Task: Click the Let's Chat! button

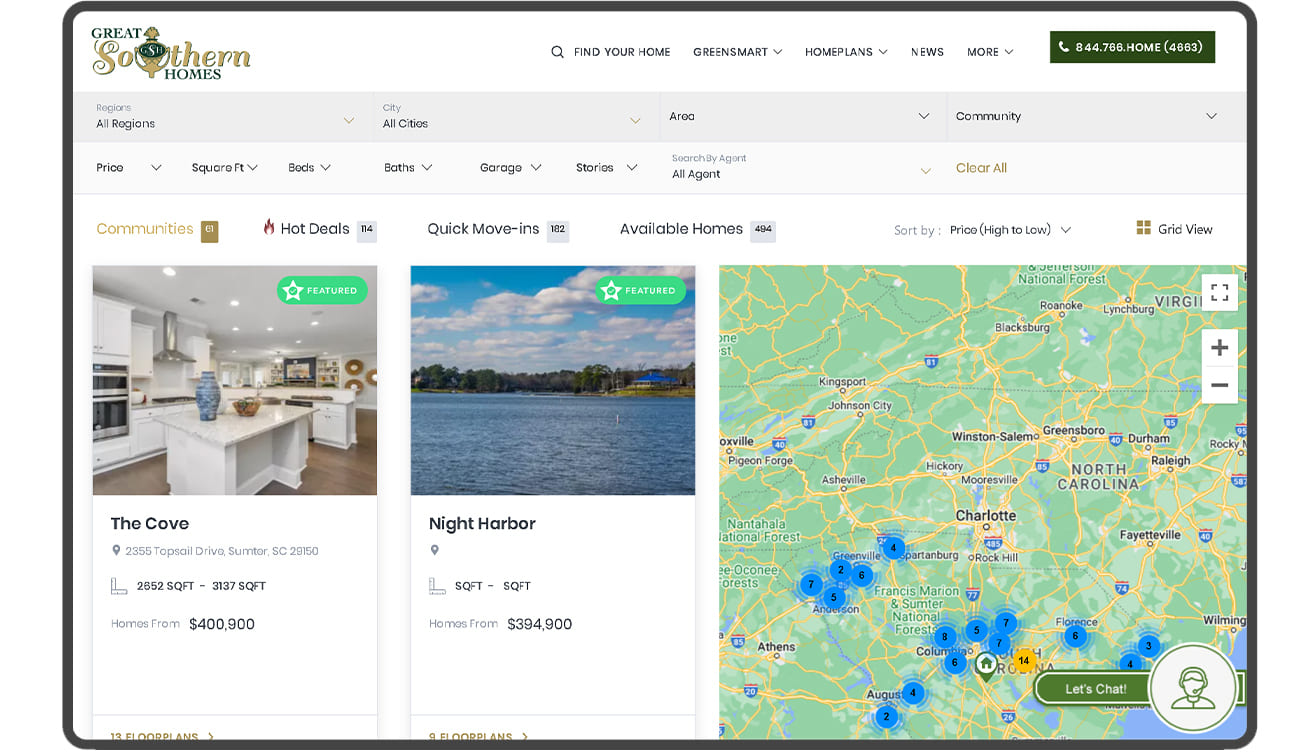Action: (x=1094, y=689)
